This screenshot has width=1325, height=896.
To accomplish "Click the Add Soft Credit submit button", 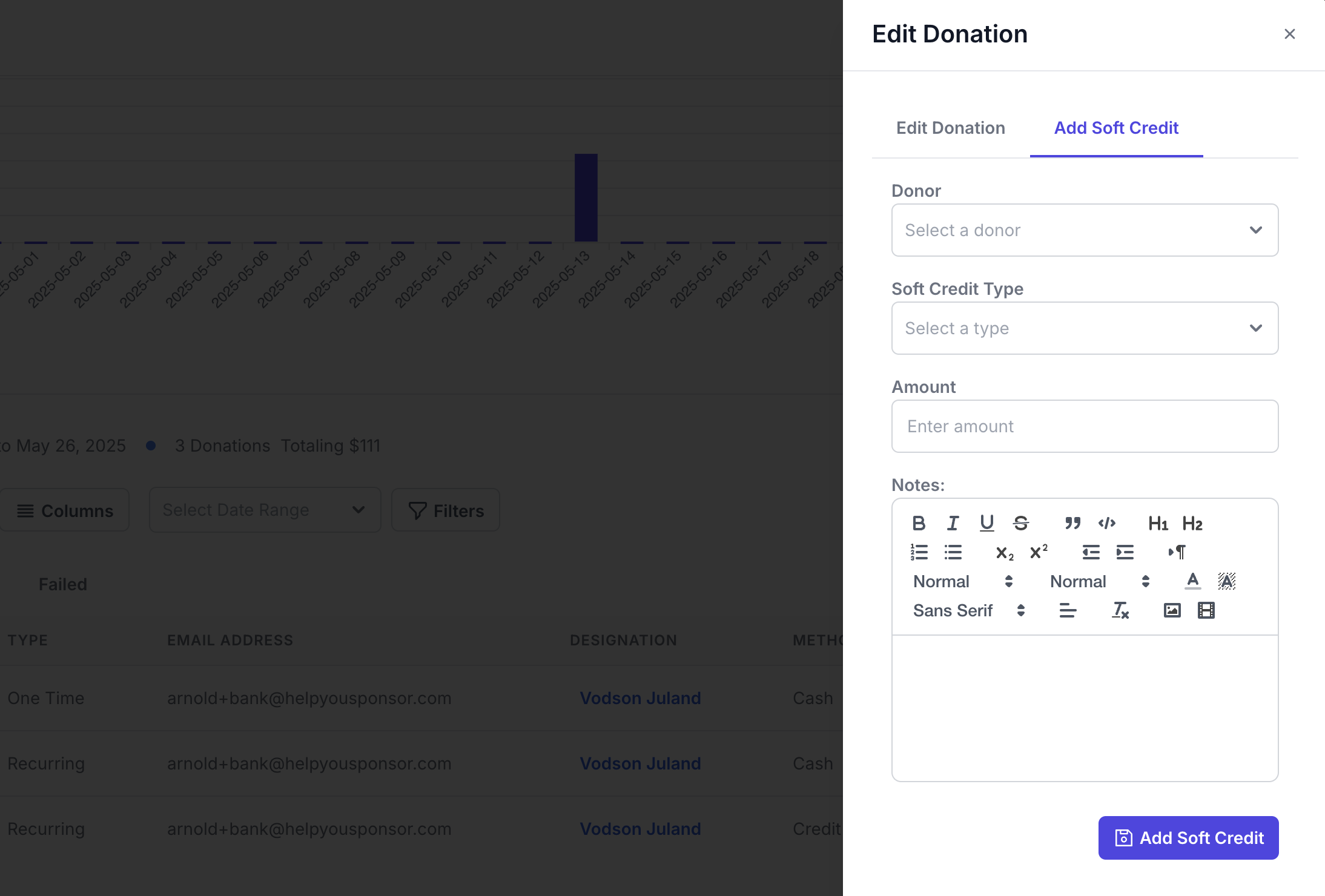I will pos(1188,838).
